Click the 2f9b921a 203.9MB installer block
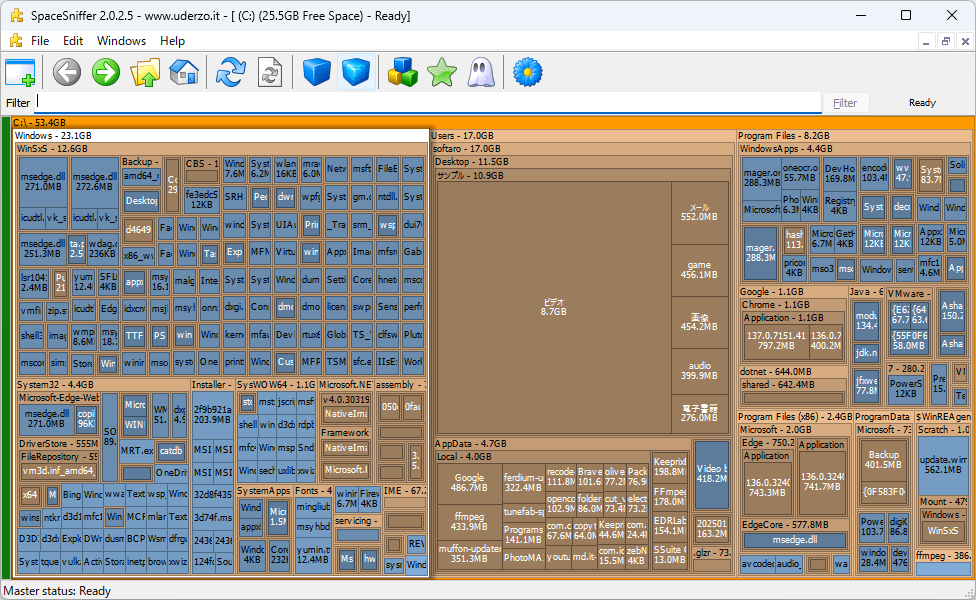Screen dimensions: 976x600 (212, 415)
